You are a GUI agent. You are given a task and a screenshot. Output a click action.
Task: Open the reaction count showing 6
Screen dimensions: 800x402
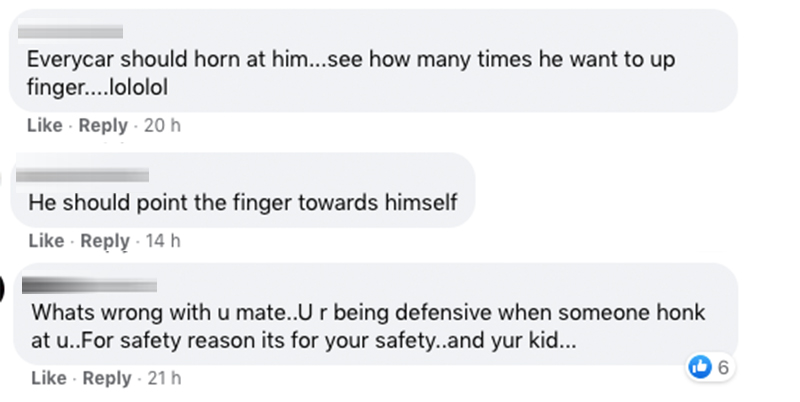pyautogui.click(x=723, y=367)
